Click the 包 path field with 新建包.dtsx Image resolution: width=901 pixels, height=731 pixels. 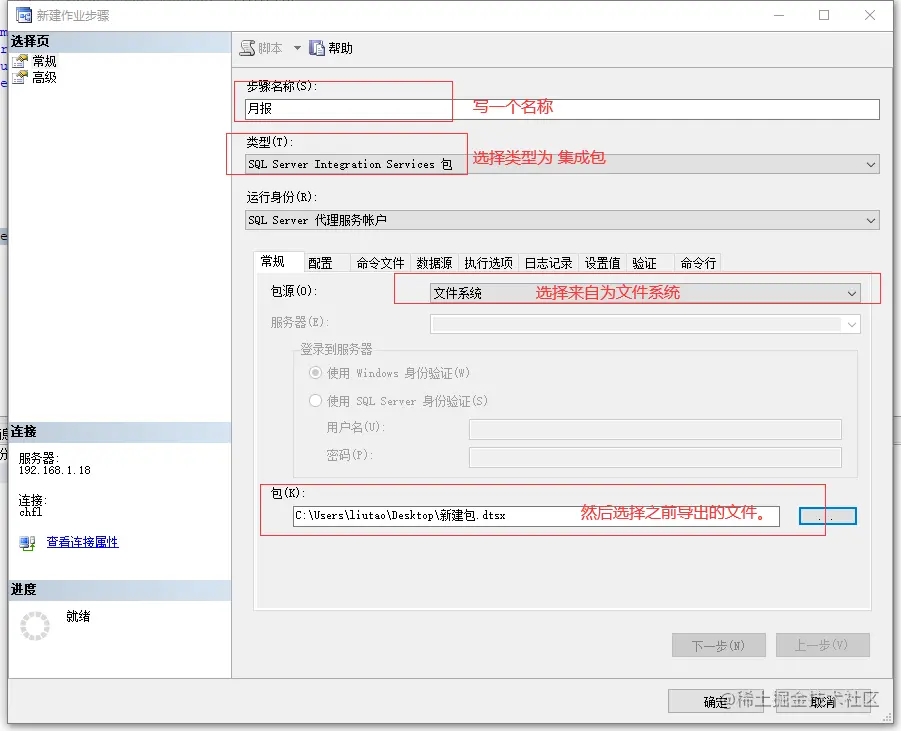[x=536, y=516]
